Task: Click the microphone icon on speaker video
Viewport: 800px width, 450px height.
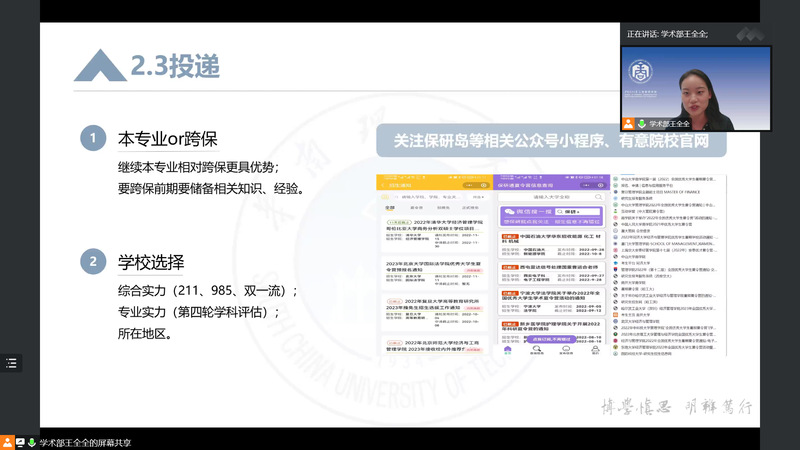Action: [639, 123]
